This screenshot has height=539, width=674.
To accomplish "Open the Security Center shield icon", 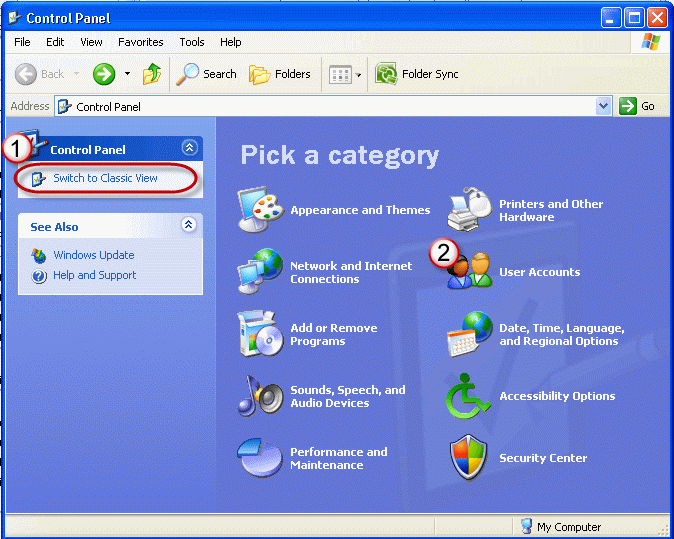I will coord(469,457).
